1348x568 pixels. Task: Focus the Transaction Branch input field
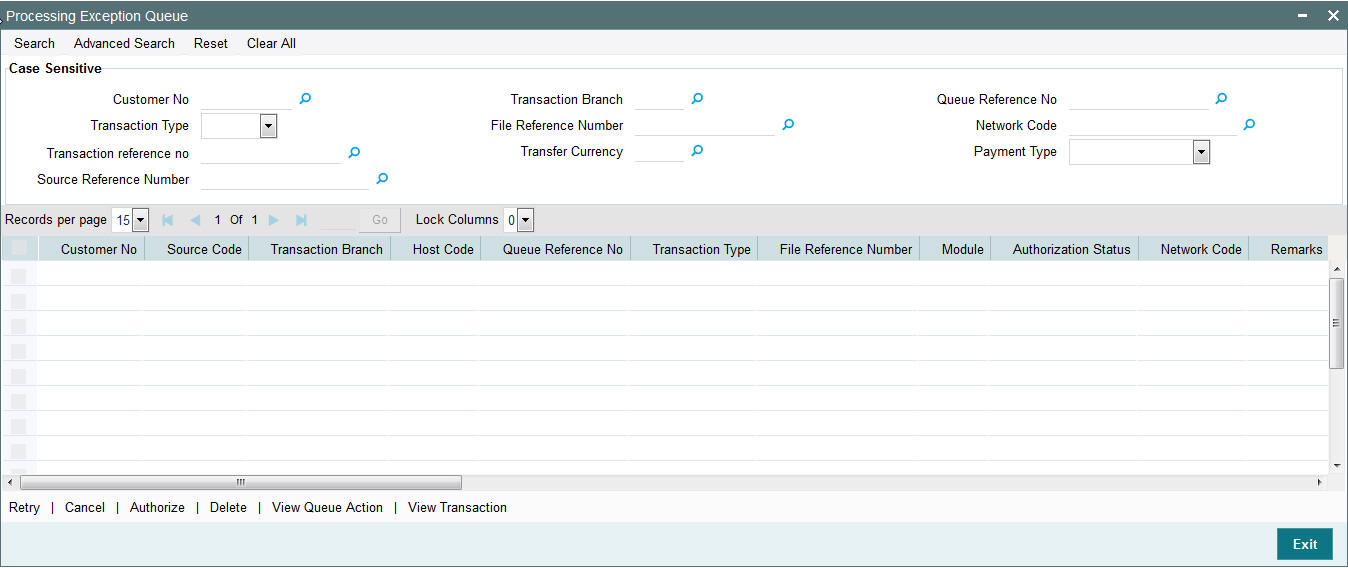[659, 99]
